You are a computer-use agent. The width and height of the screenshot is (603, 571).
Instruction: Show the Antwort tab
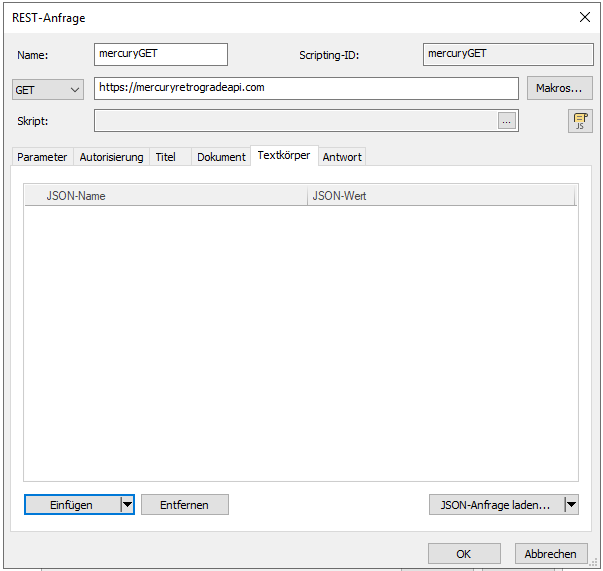[x=342, y=157]
